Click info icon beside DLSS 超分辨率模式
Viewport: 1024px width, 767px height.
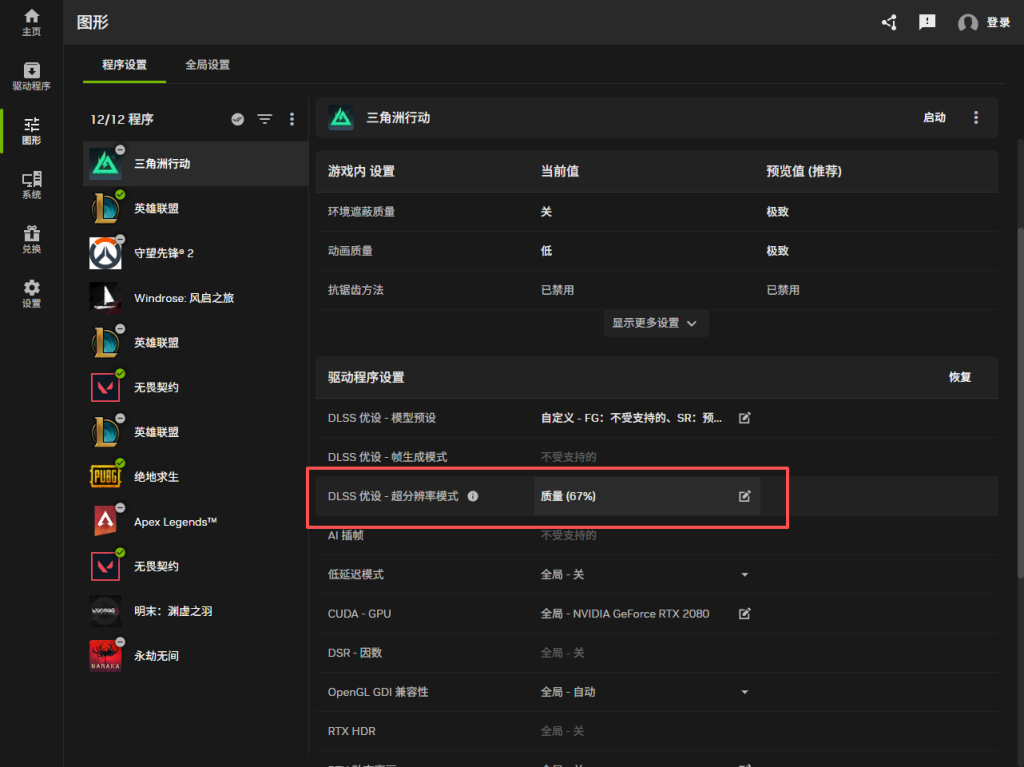point(473,496)
